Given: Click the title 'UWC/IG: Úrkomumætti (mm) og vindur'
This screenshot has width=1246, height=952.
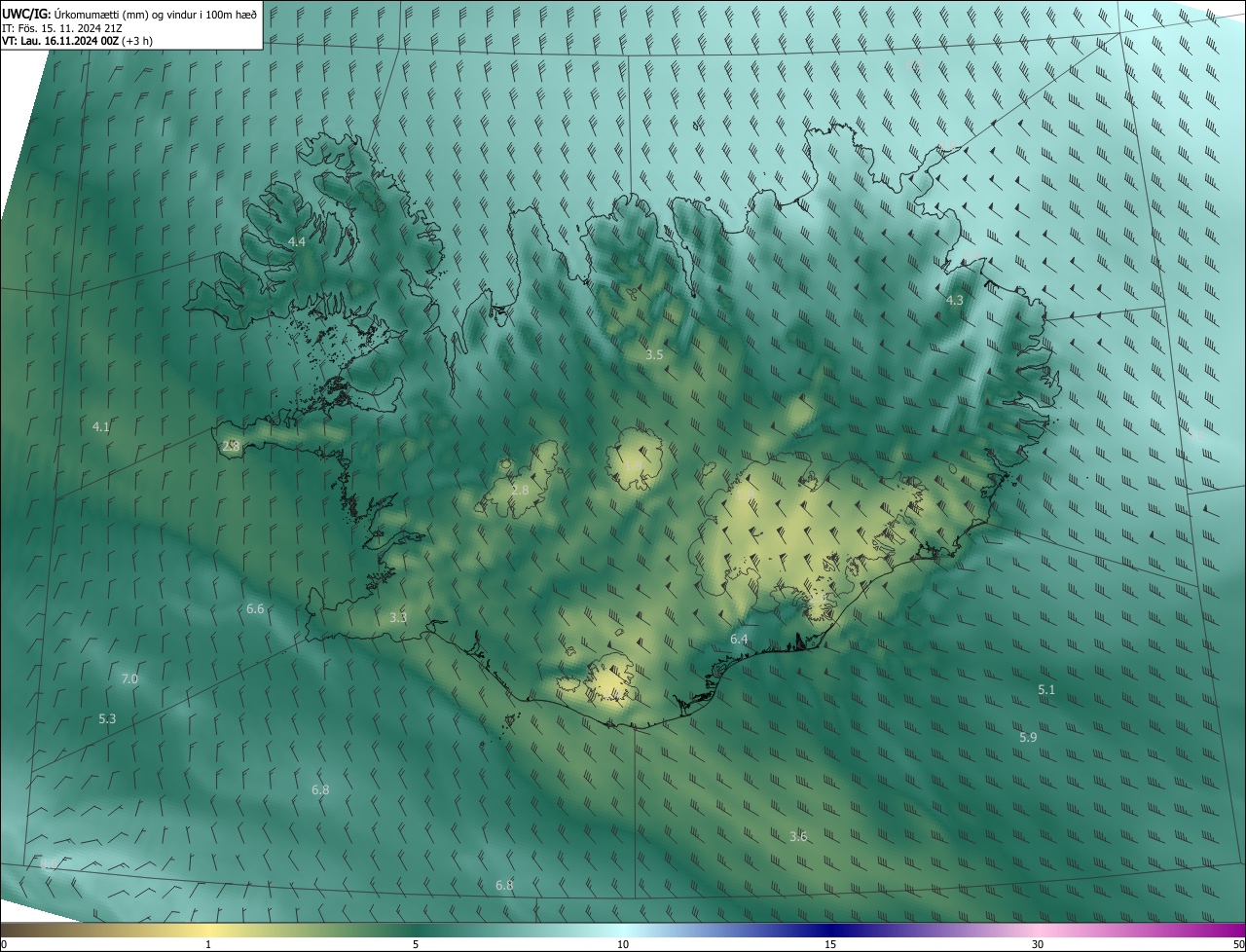Looking at the screenshot, I should 129,13.
